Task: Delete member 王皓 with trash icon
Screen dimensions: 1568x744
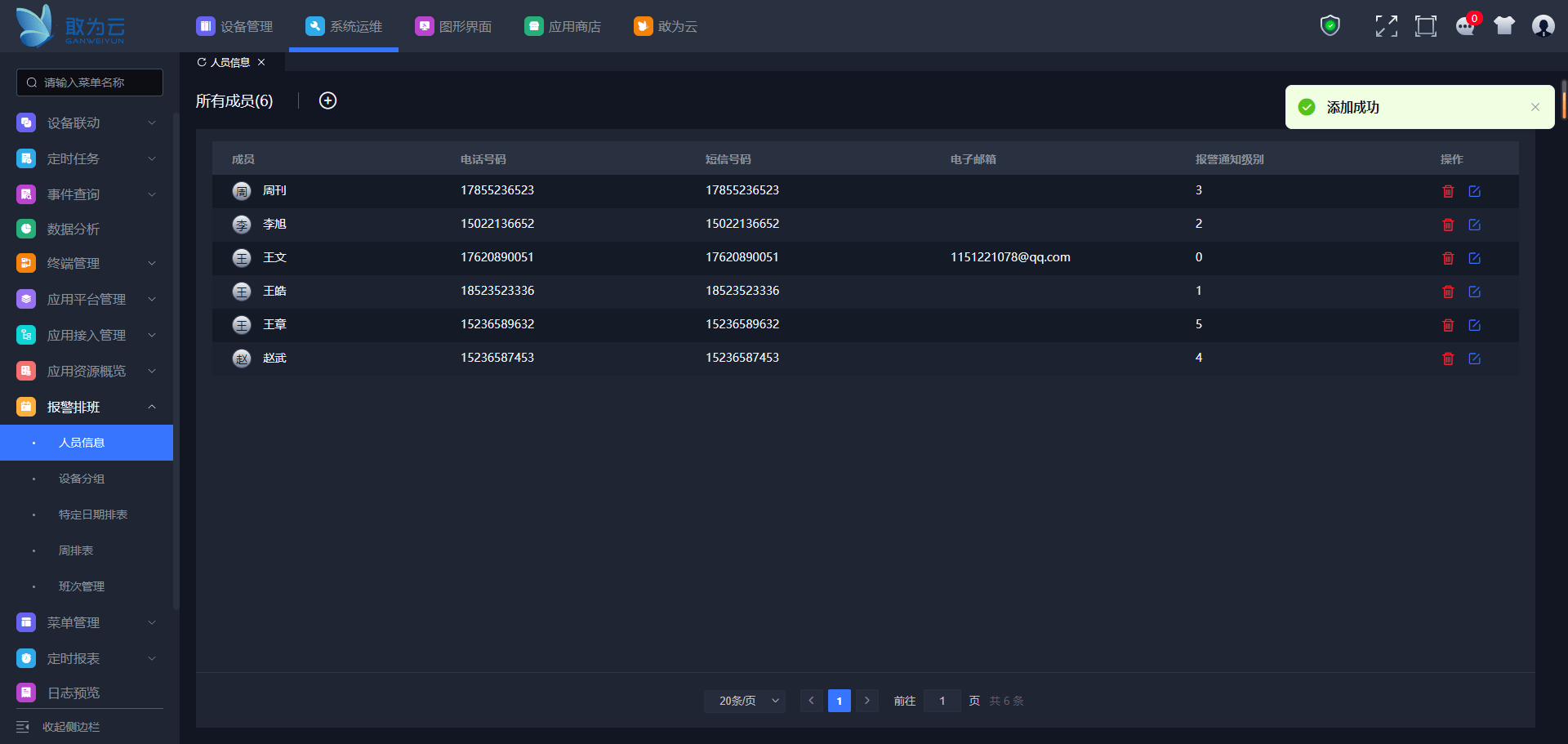Action: [x=1448, y=292]
